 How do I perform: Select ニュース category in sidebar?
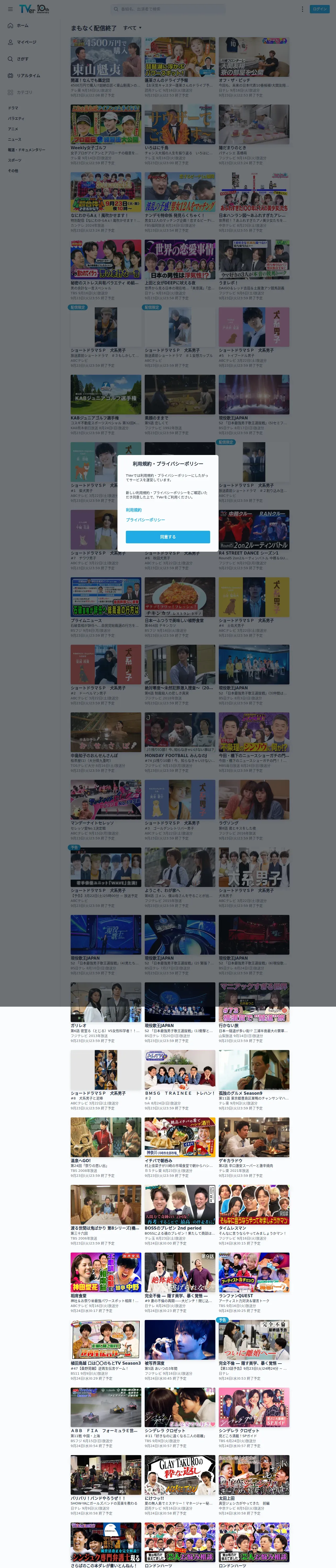click(x=14, y=139)
